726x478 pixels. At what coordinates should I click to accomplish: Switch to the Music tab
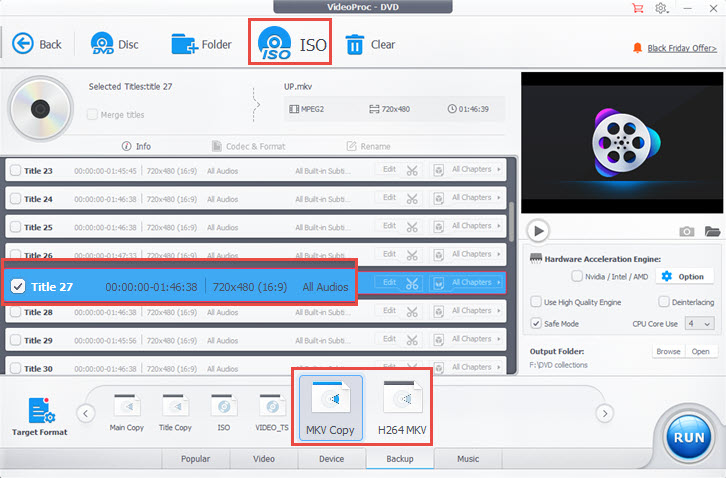pyautogui.click(x=468, y=459)
